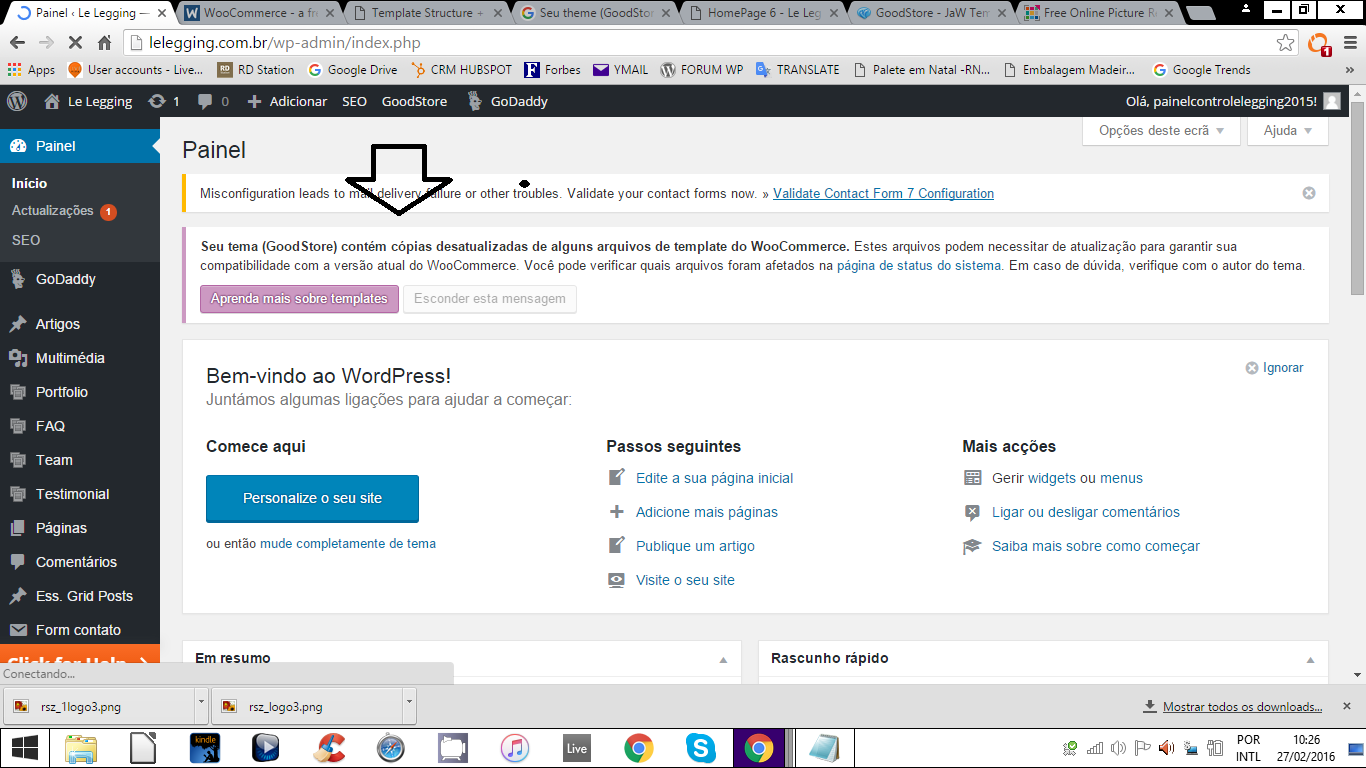Open the WordPress logo menu in admin bar
Screen dimensions: 1366x768
(x=17, y=101)
